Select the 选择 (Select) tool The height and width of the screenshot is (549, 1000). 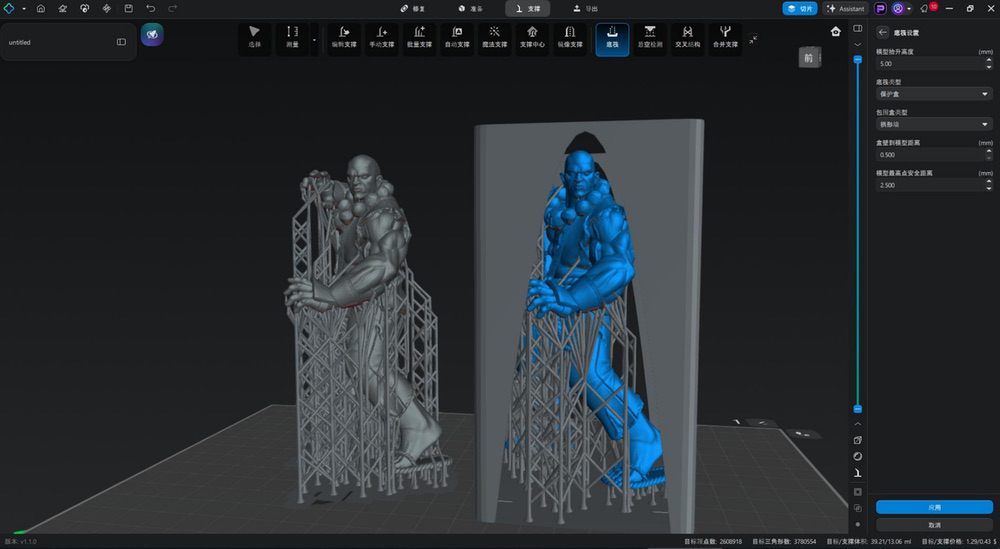point(254,37)
